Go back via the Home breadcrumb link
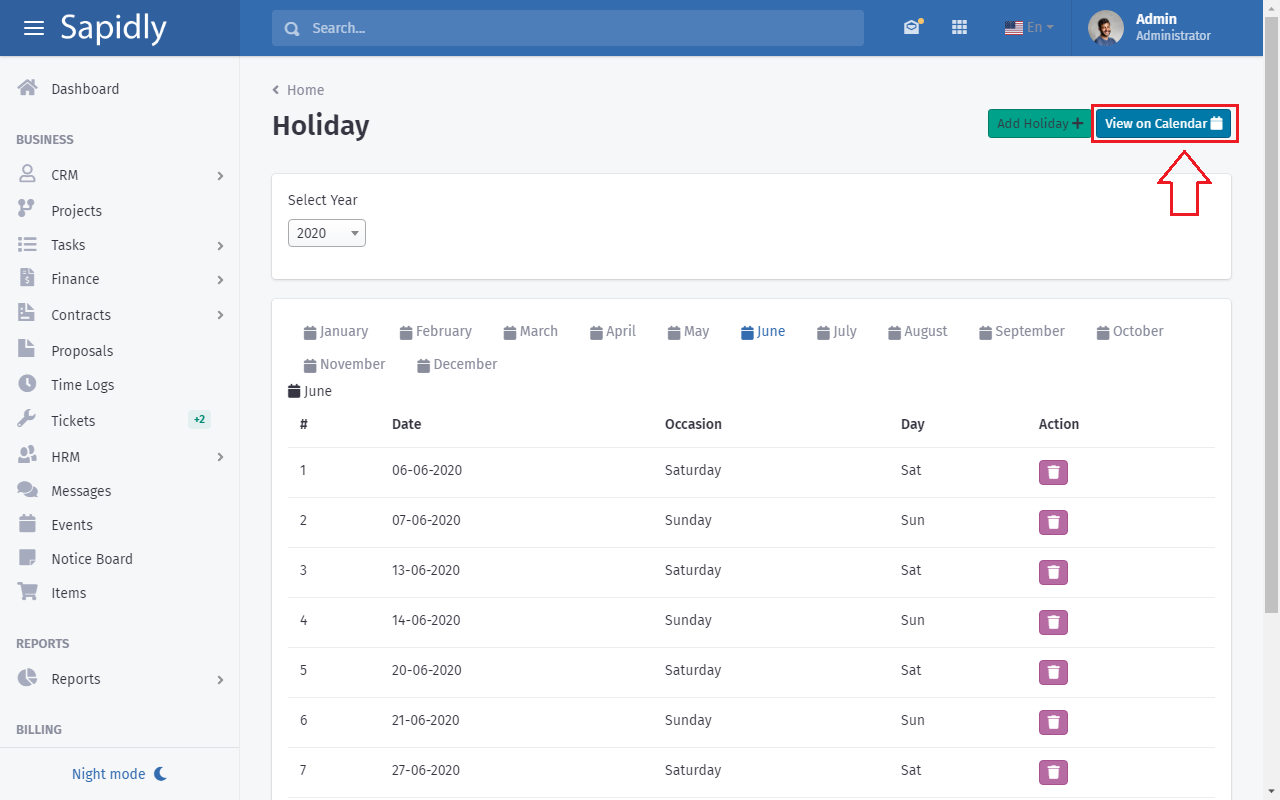This screenshot has width=1280, height=800. pyautogui.click(x=305, y=90)
